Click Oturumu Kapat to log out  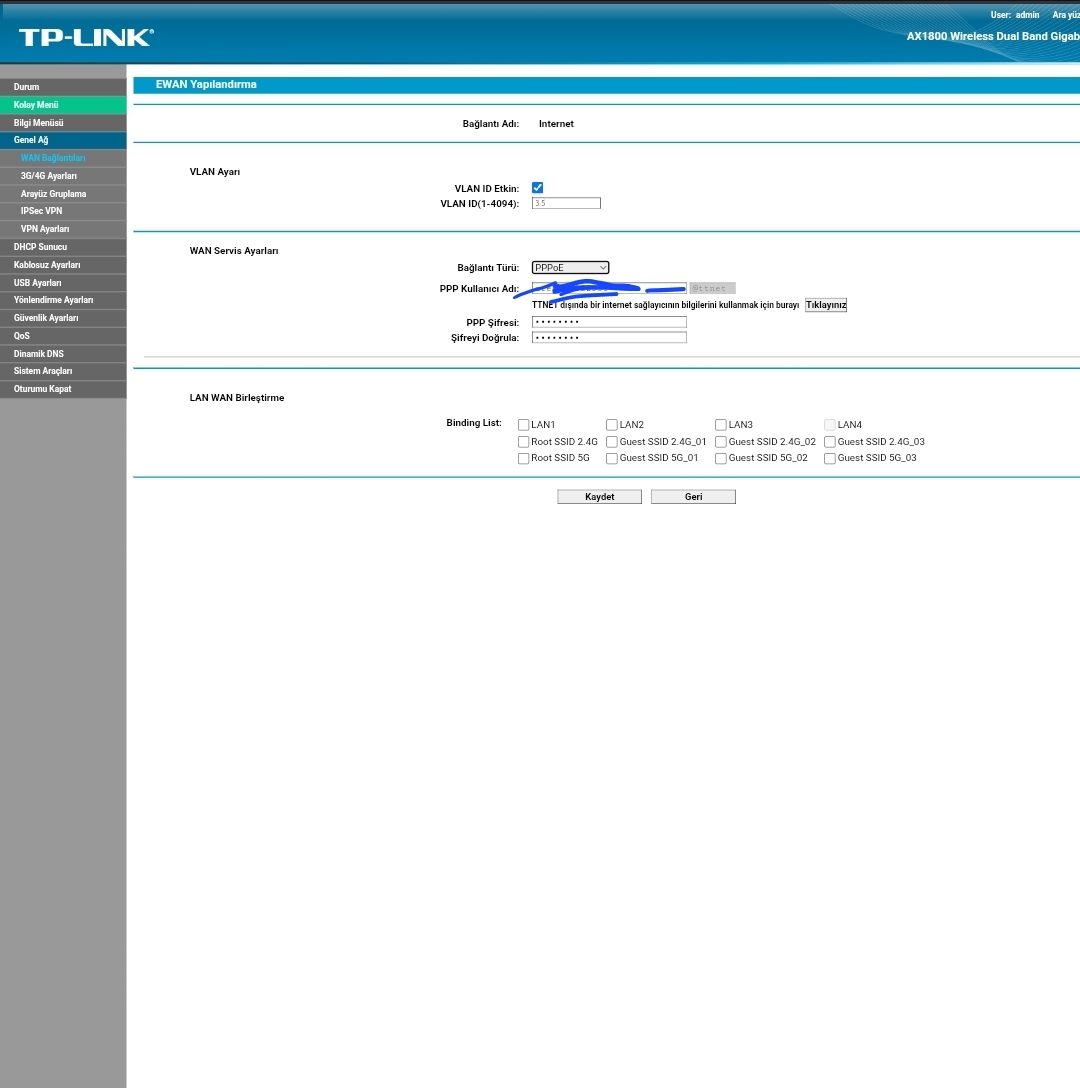coord(63,389)
